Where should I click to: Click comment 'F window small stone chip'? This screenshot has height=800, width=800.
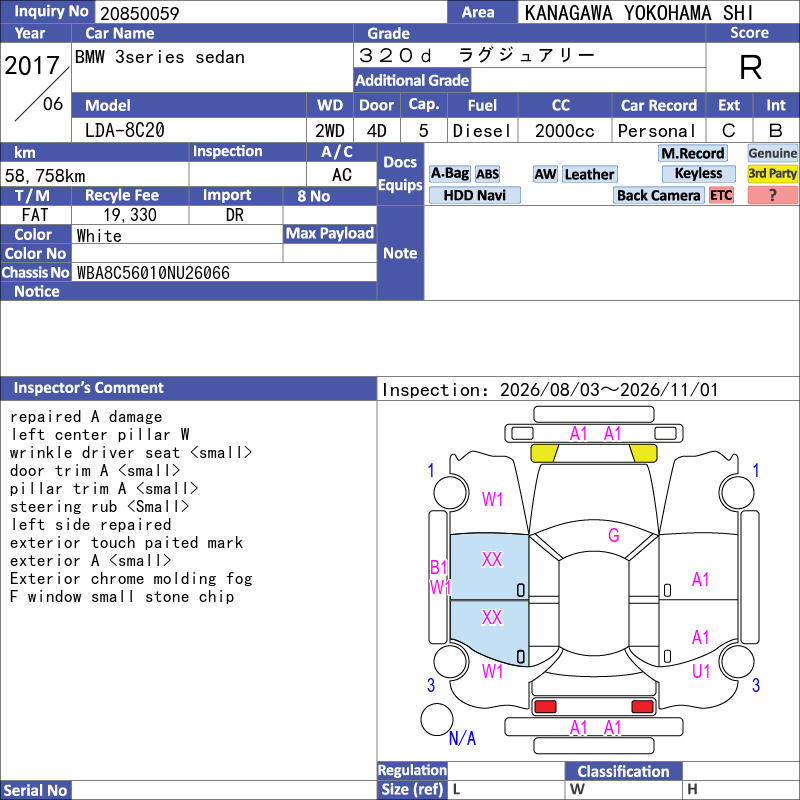tap(122, 596)
